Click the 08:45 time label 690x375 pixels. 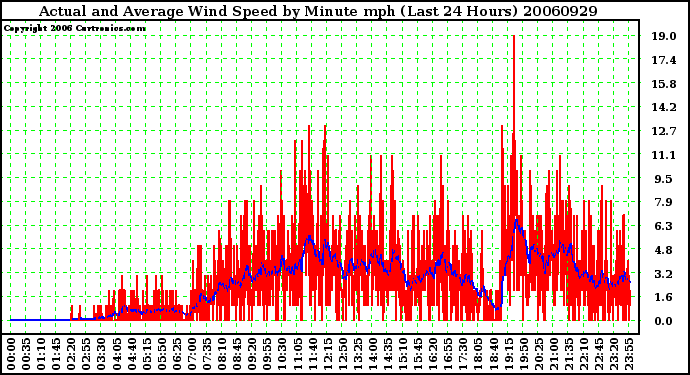click(237, 354)
